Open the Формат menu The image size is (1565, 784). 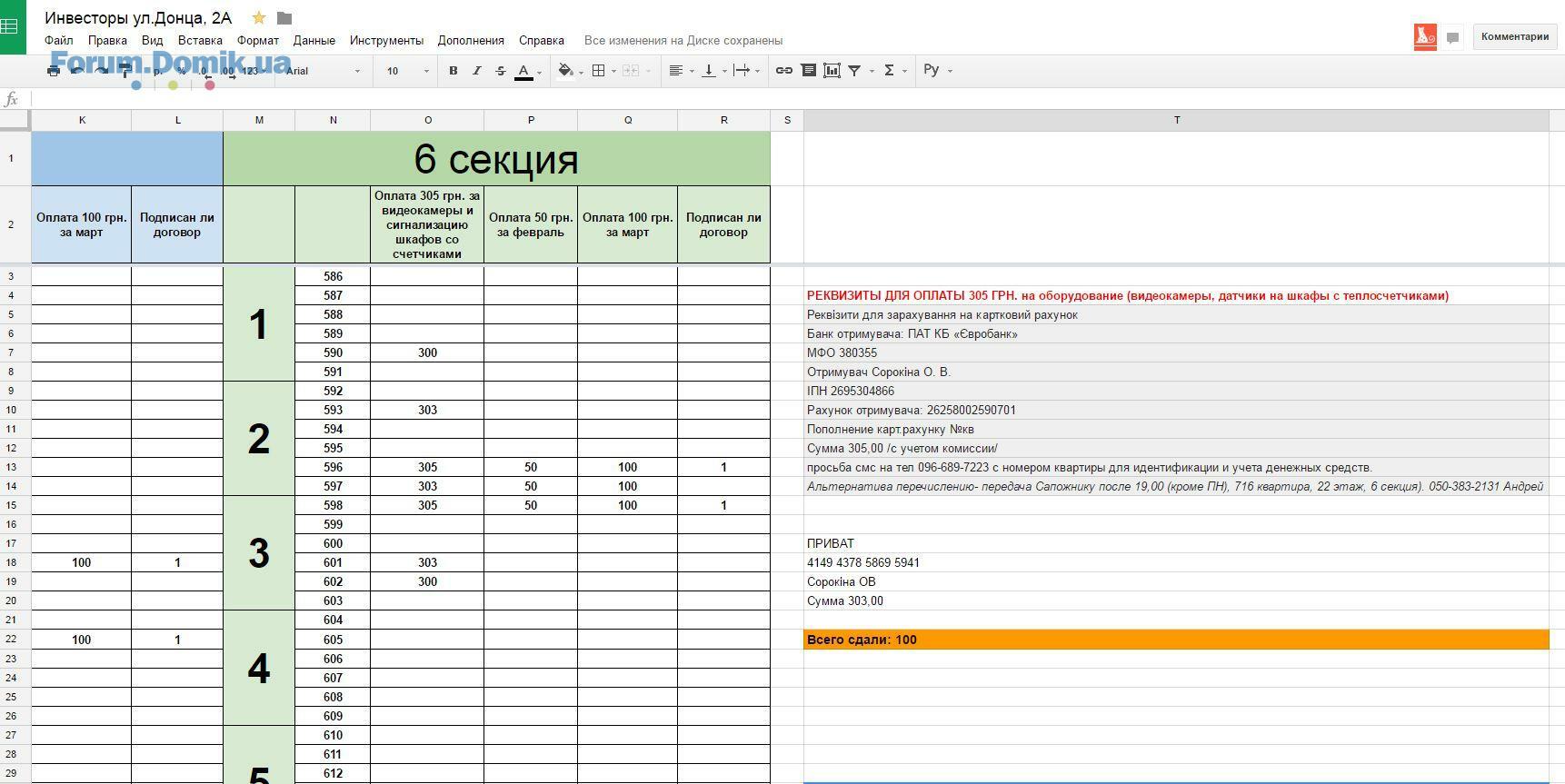(x=257, y=41)
